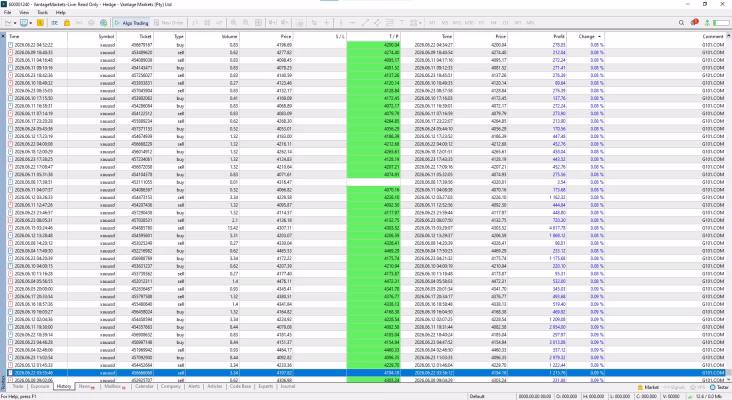The height and width of the screenshot is (400, 732).
Task: Toggle the auto scroll chart icon
Action: click(x=273, y=22)
